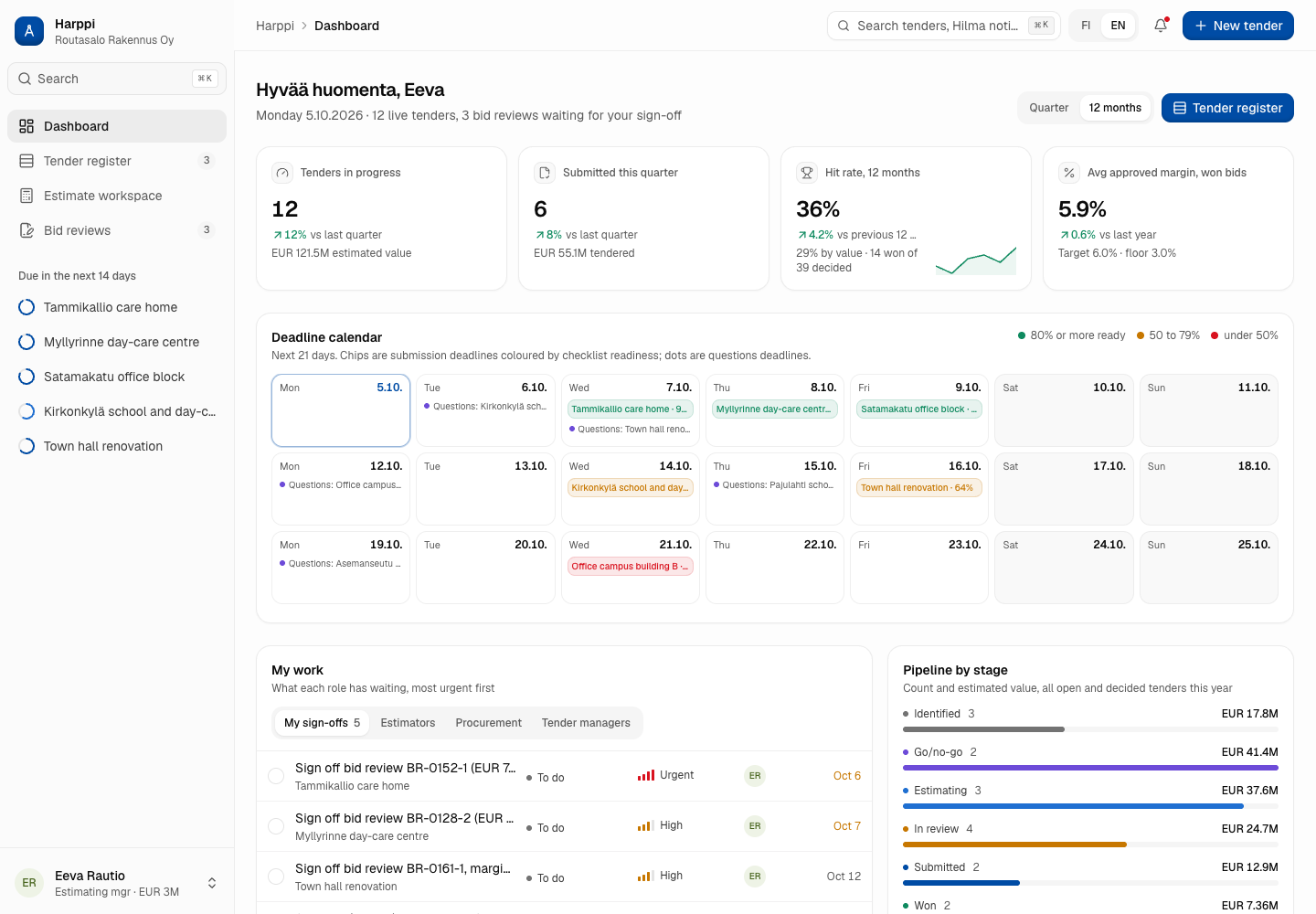Screen dimensions: 1316x914
Task: Click the Submitted pipeline stage label
Action: pyautogui.click(x=939, y=867)
